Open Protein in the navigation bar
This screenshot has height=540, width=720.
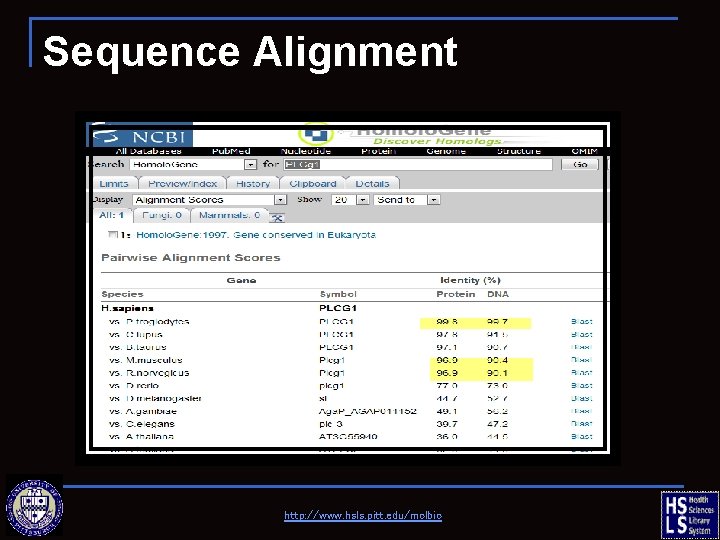point(378,151)
